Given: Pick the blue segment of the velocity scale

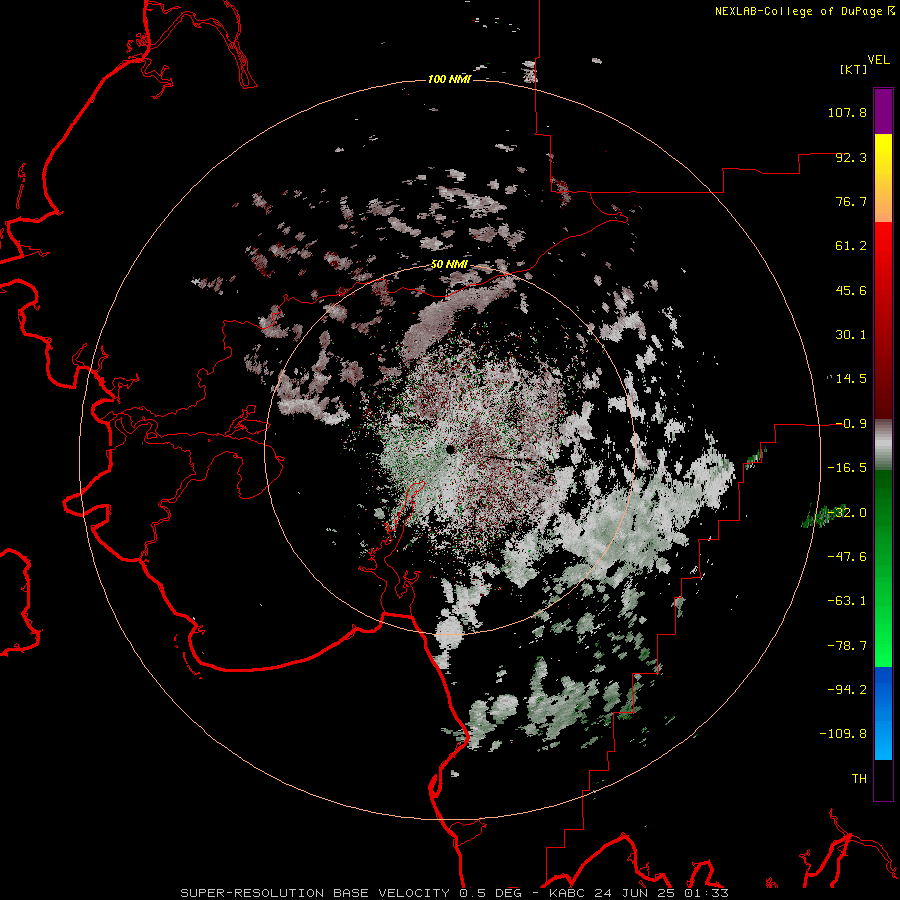Looking at the screenshot, I should [x=883, y=713].
